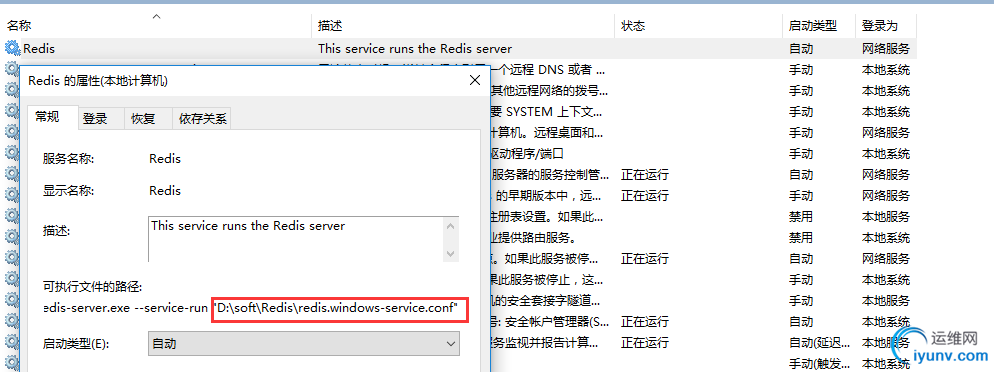Viewport: 994px width, 372px height.
Task: Open the 恢复 tab
Action: pos(143,119)
